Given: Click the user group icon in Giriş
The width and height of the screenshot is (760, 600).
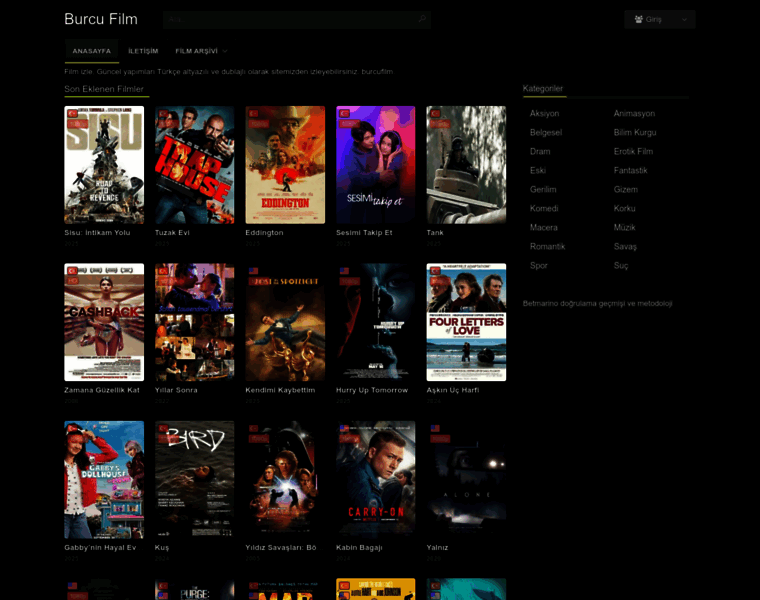Looking at the screenshot, I should pyautogui.click(x=639, y=19).
